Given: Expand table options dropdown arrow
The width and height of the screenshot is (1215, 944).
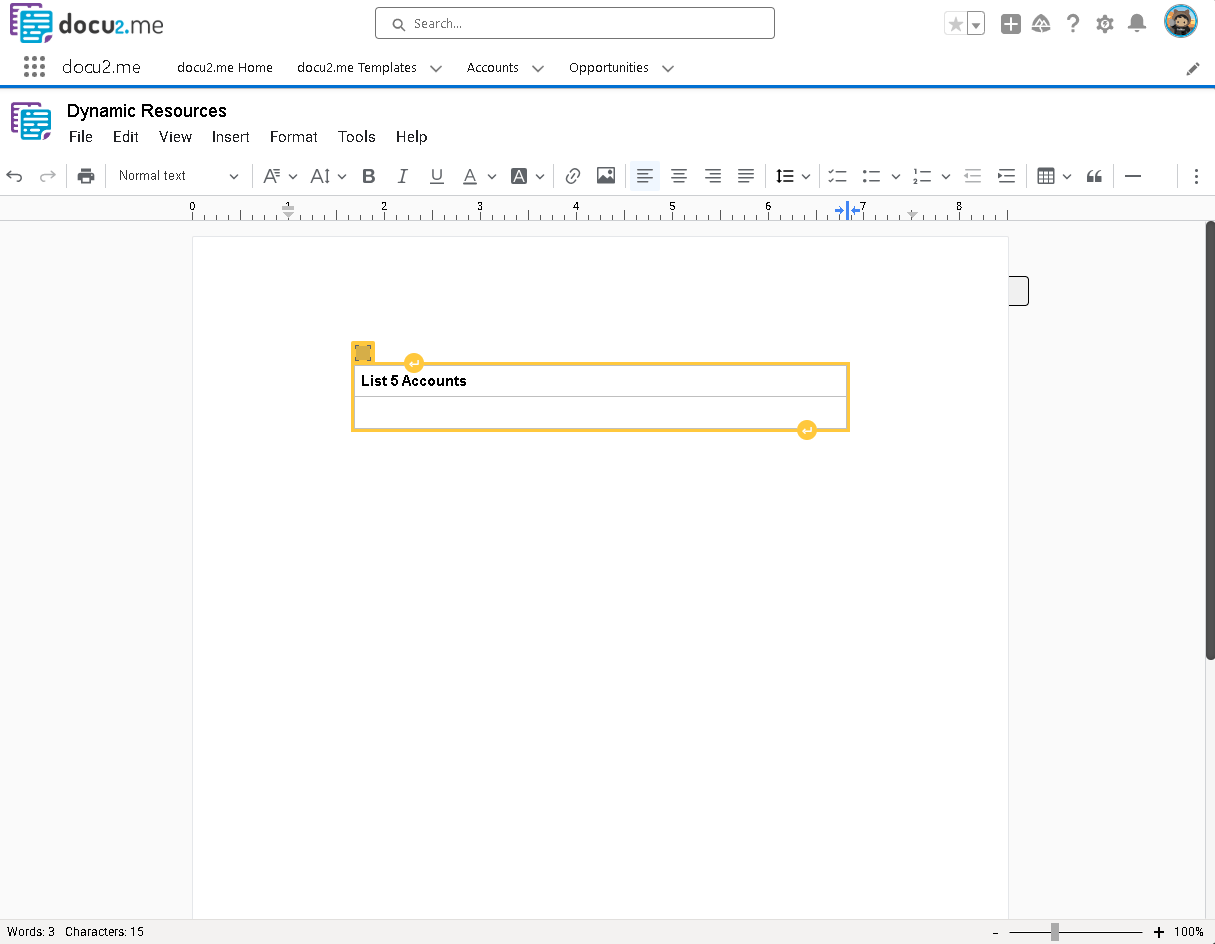Looking at the screenshot, I should pyautogui.click(x=1067, y=177).
